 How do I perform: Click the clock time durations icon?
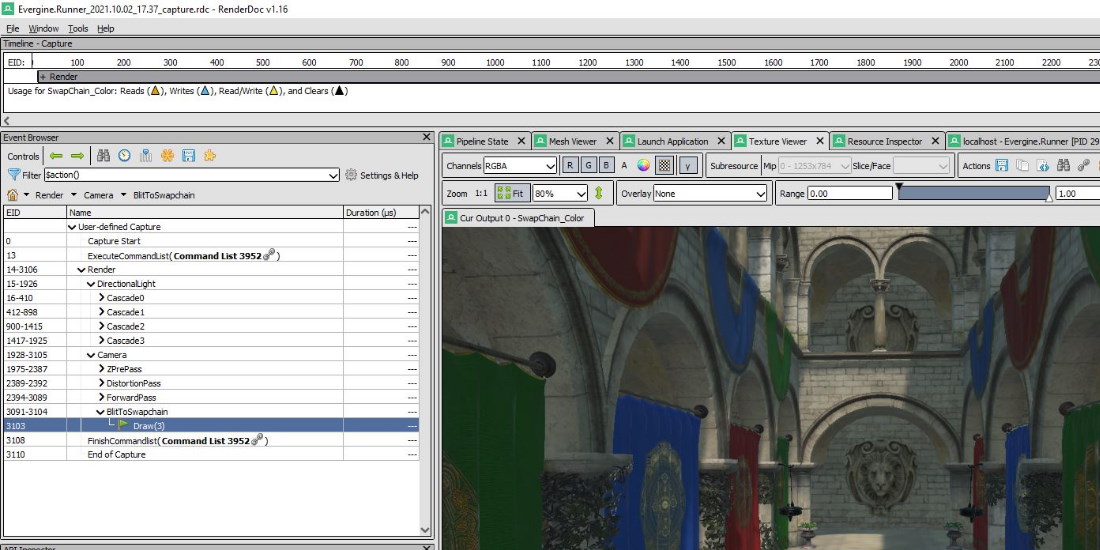tap(124, 156)
